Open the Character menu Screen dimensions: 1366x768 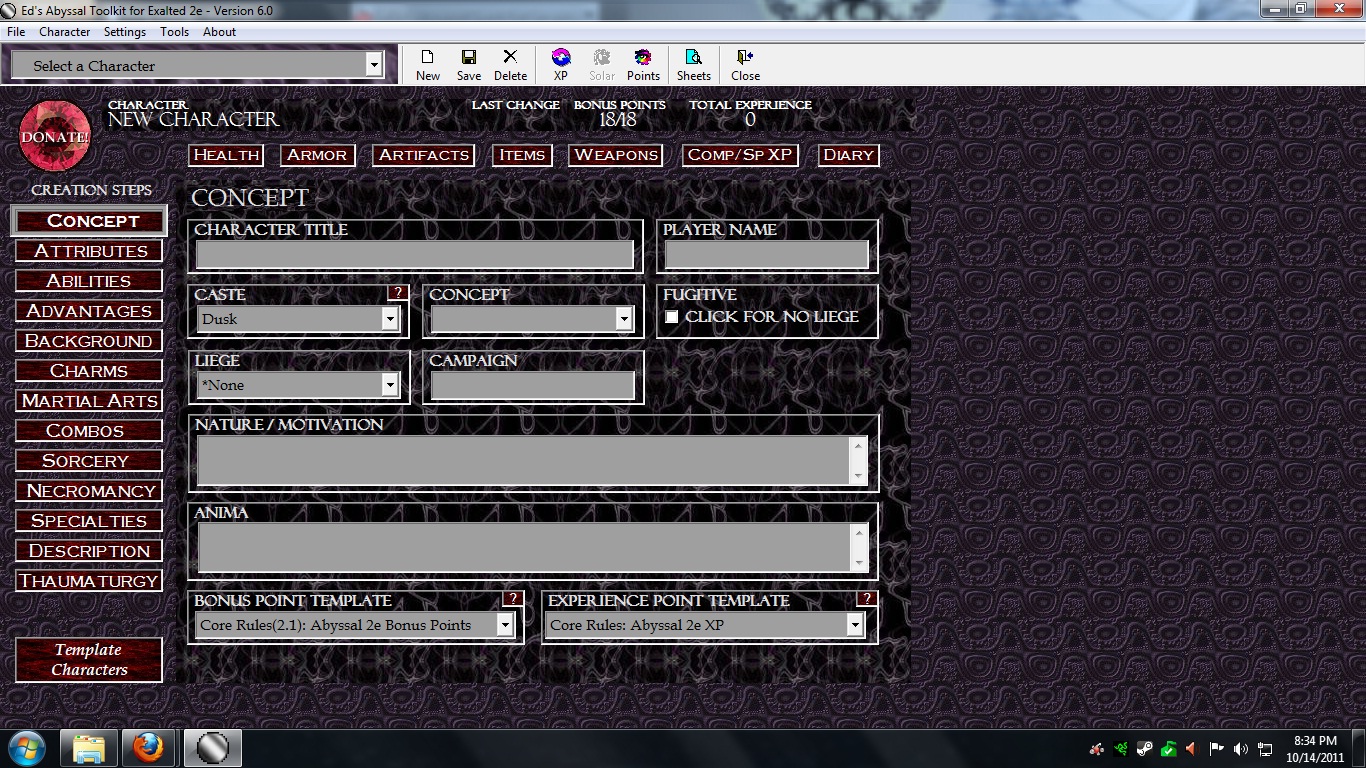point(65,31)
